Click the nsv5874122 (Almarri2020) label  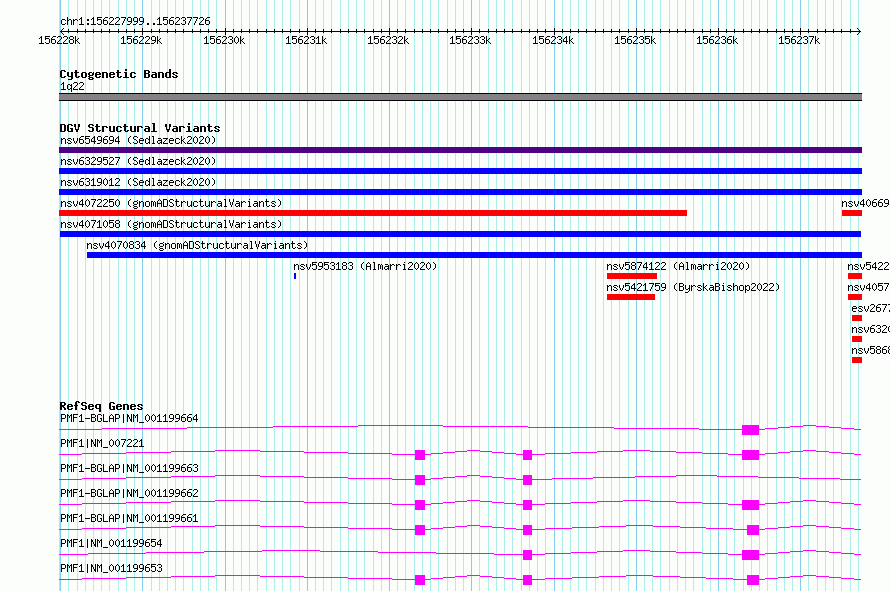click(678, 266)
